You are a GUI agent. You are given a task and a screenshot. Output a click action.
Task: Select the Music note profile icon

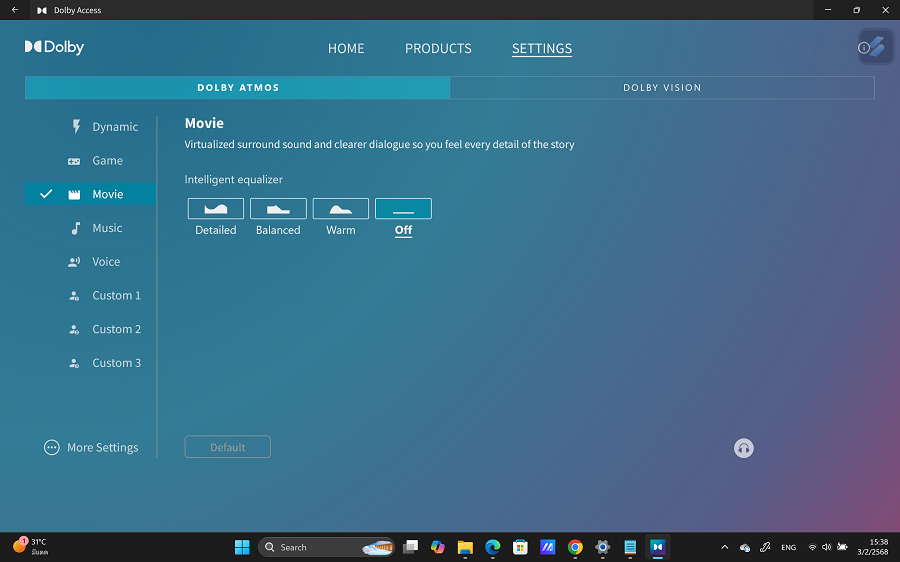tap(75, 228)
